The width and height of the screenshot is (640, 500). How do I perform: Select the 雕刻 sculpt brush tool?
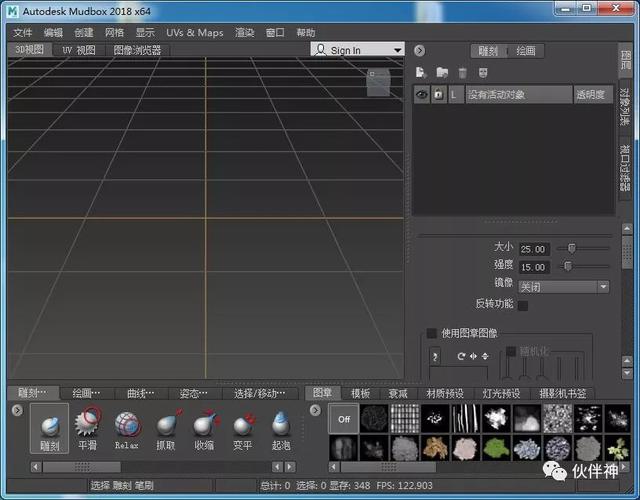tap(50, 429)
